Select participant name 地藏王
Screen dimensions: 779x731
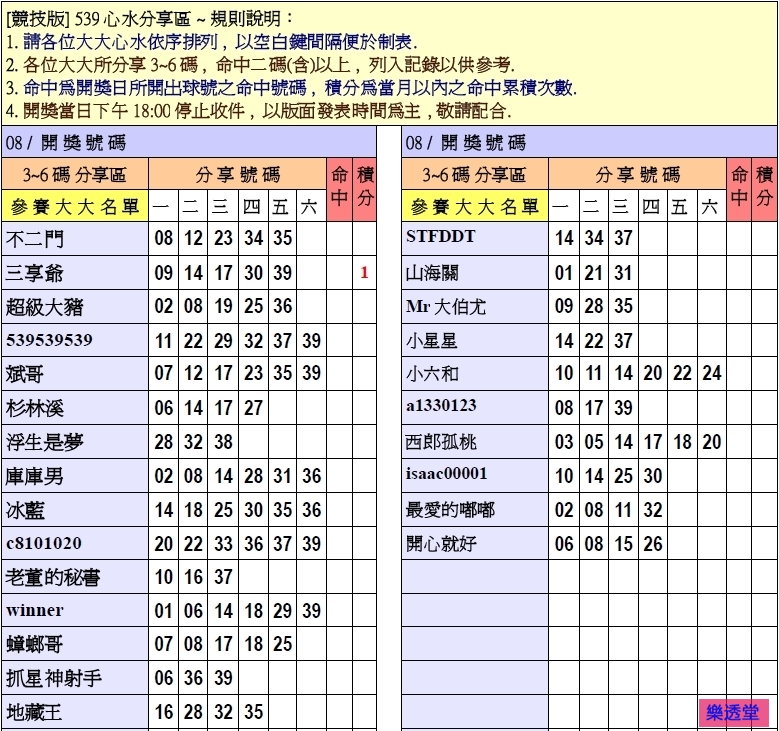[x=34, y=712]
